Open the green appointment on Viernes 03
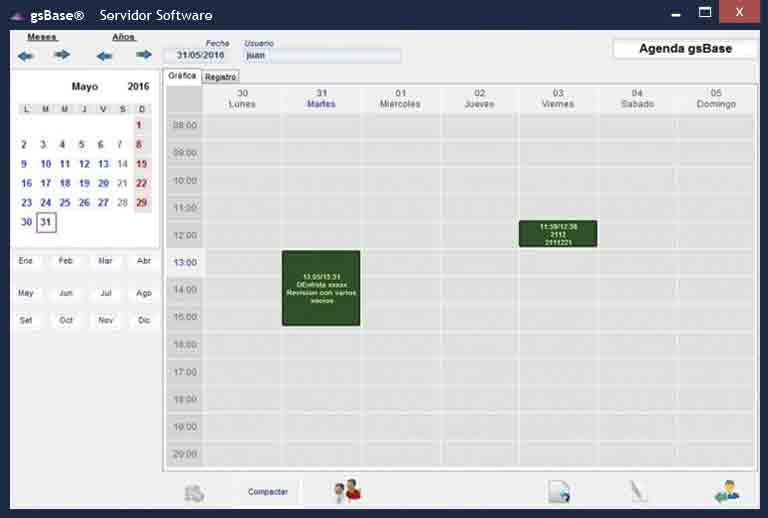Viewport: 768px width, 518px height. 558,234
